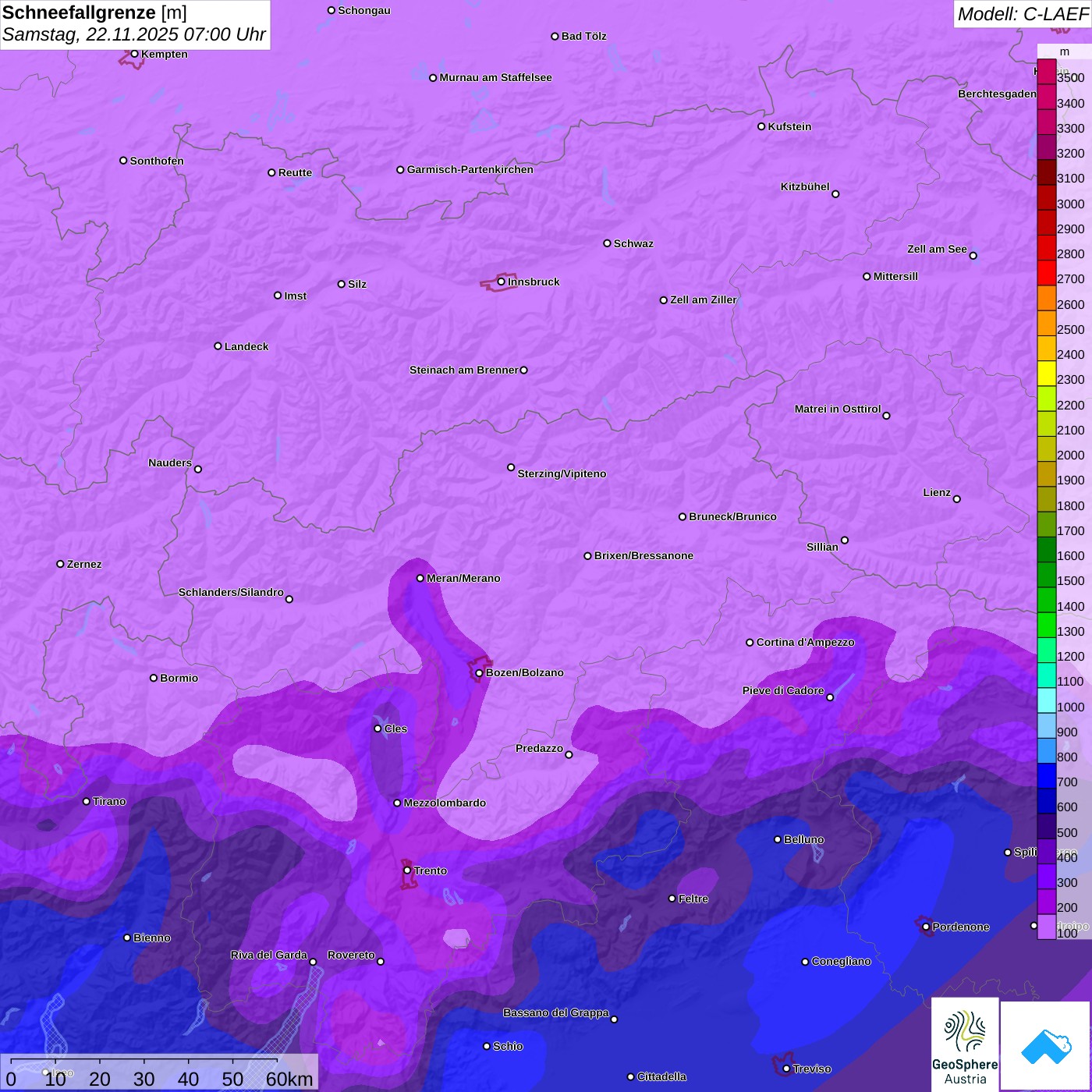Viewport: 1092px width, 1092px height.
Task: Click the "Schneefallgrenze [m]" map title
Action: pos(94,12)
